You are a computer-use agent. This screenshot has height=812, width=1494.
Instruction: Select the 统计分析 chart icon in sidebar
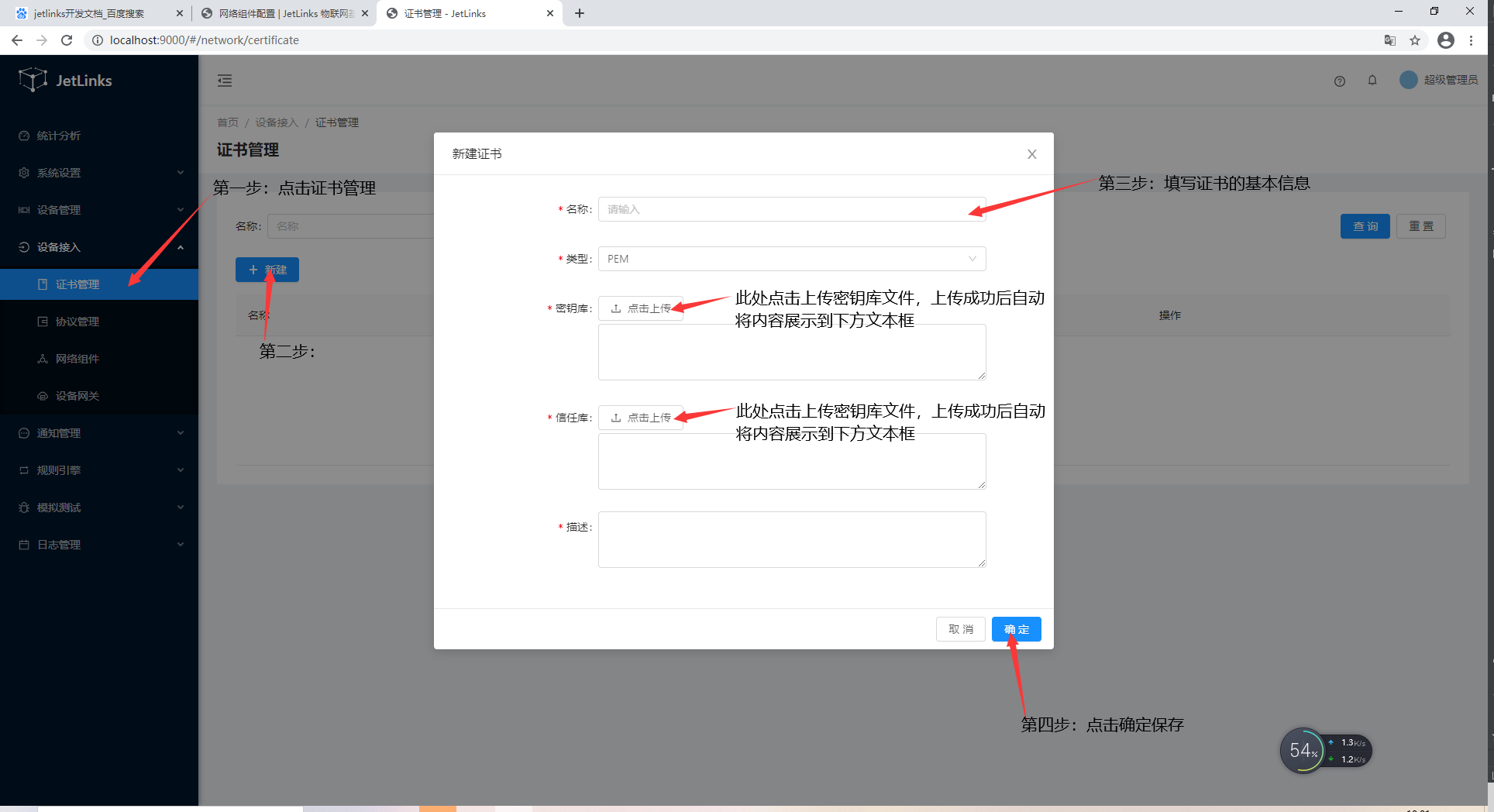click(23, 135)
